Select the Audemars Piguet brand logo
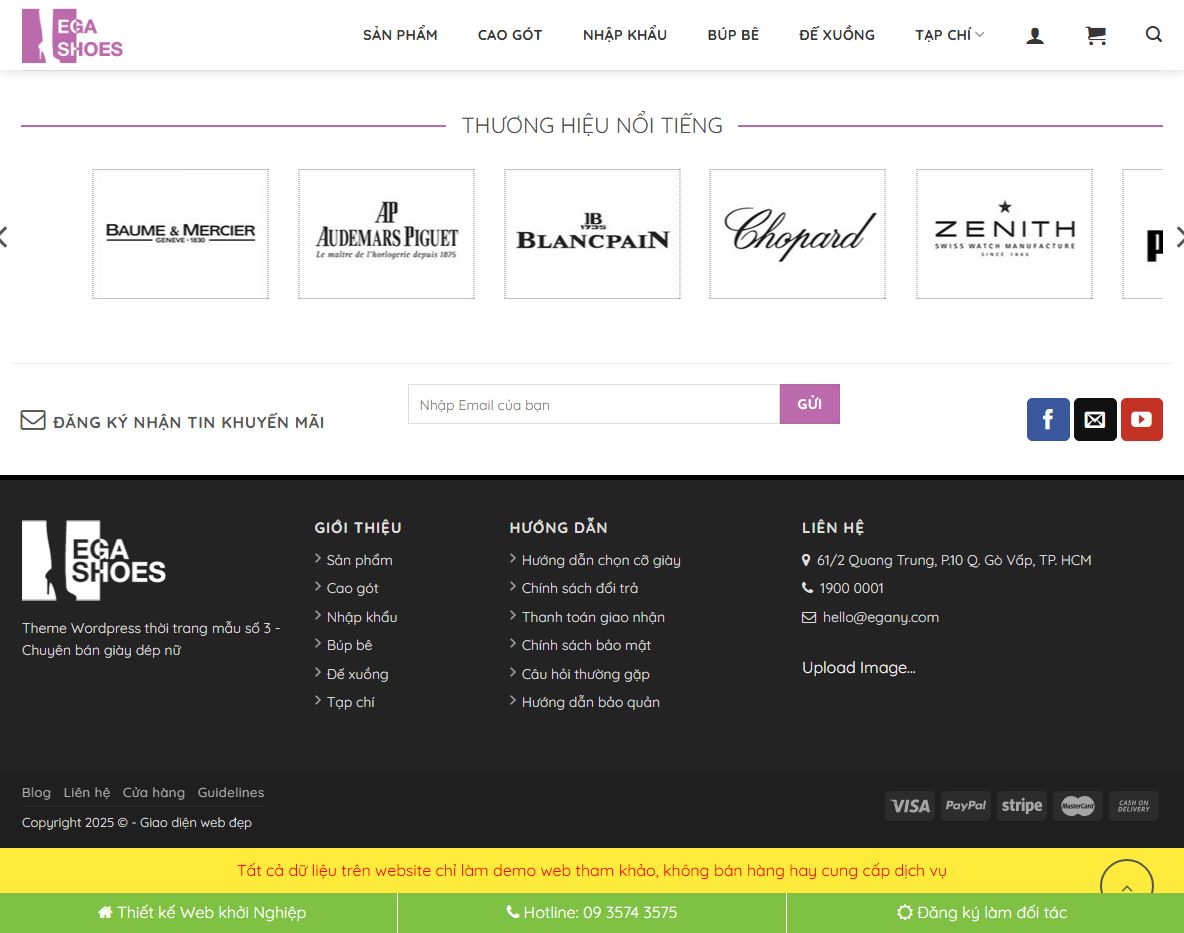 pyautogui.click(x=387, y=234)
